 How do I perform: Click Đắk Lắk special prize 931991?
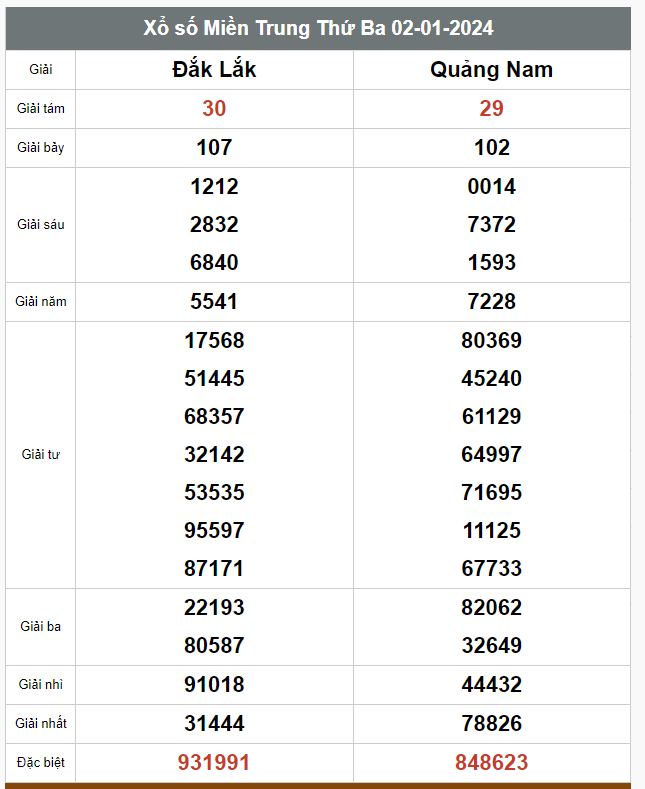(214, 762)
